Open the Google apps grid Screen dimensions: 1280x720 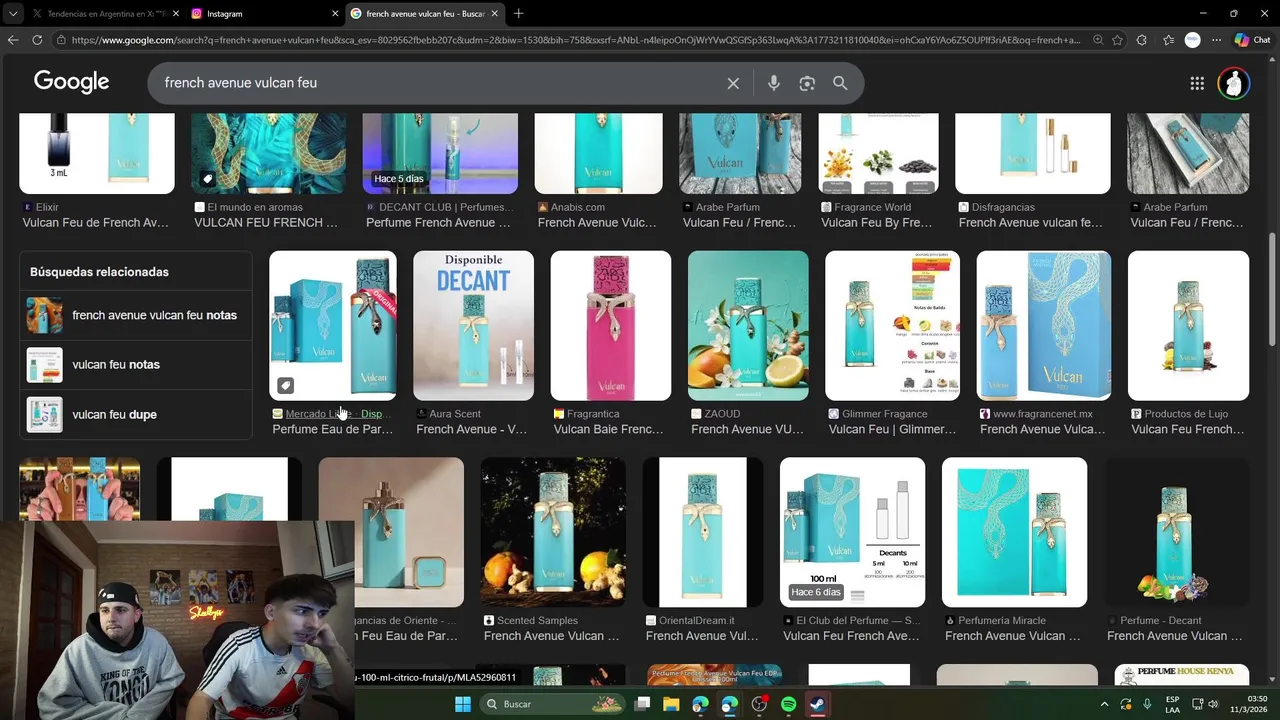tap(1197, 83)
